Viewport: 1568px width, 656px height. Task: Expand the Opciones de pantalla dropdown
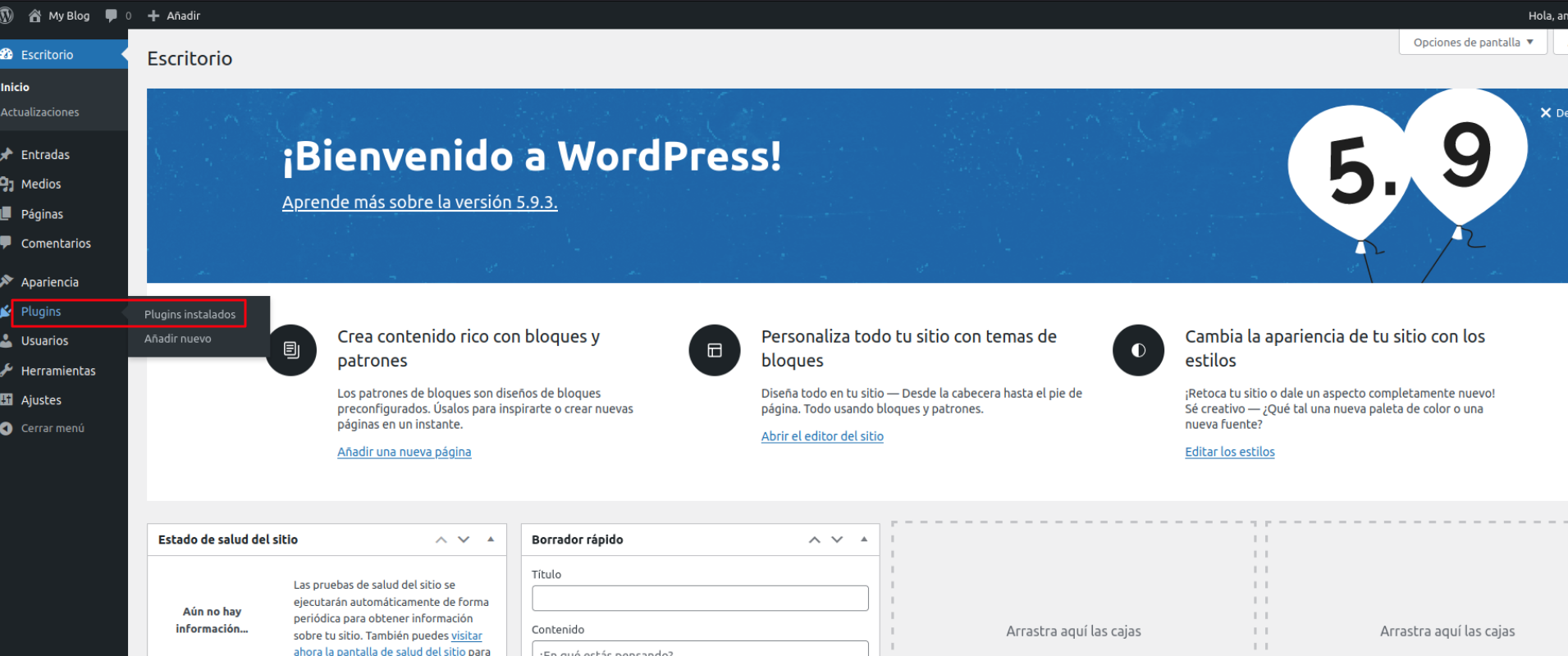[x=1473, y=42]
